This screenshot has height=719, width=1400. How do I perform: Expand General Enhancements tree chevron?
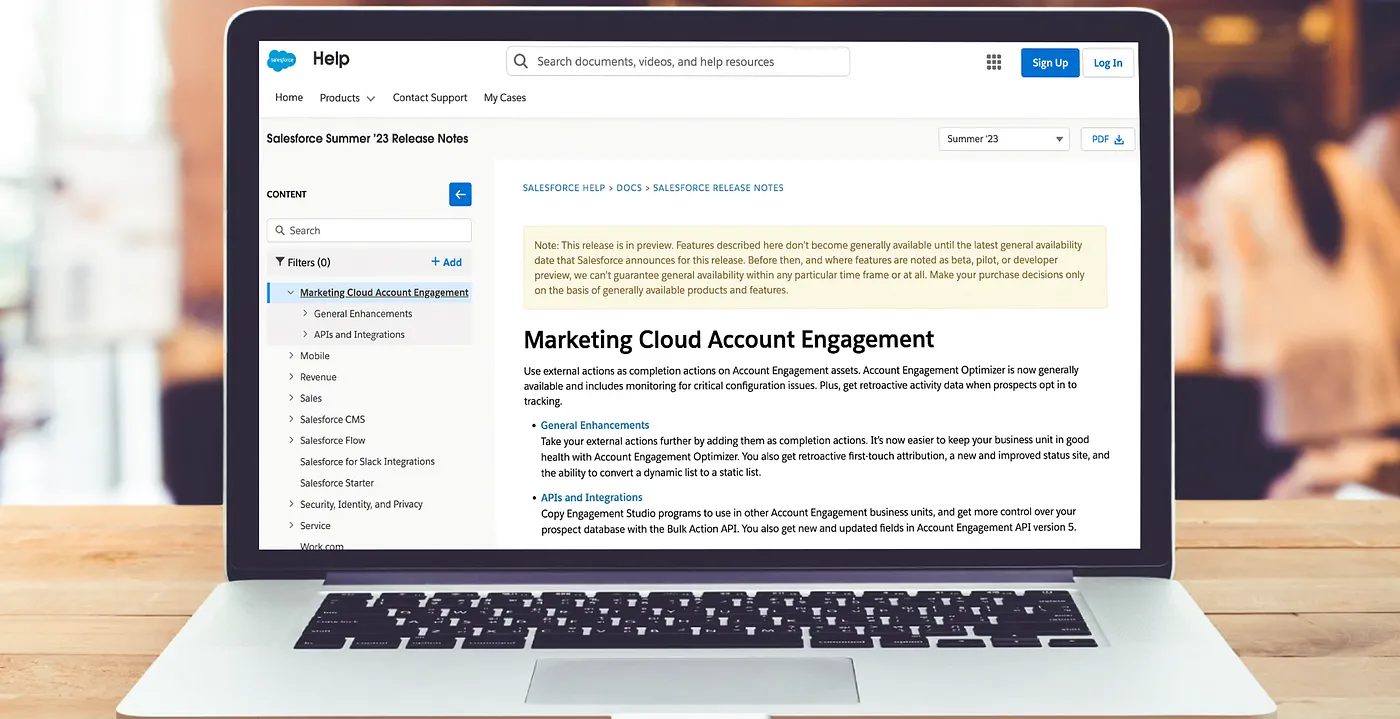305,314
